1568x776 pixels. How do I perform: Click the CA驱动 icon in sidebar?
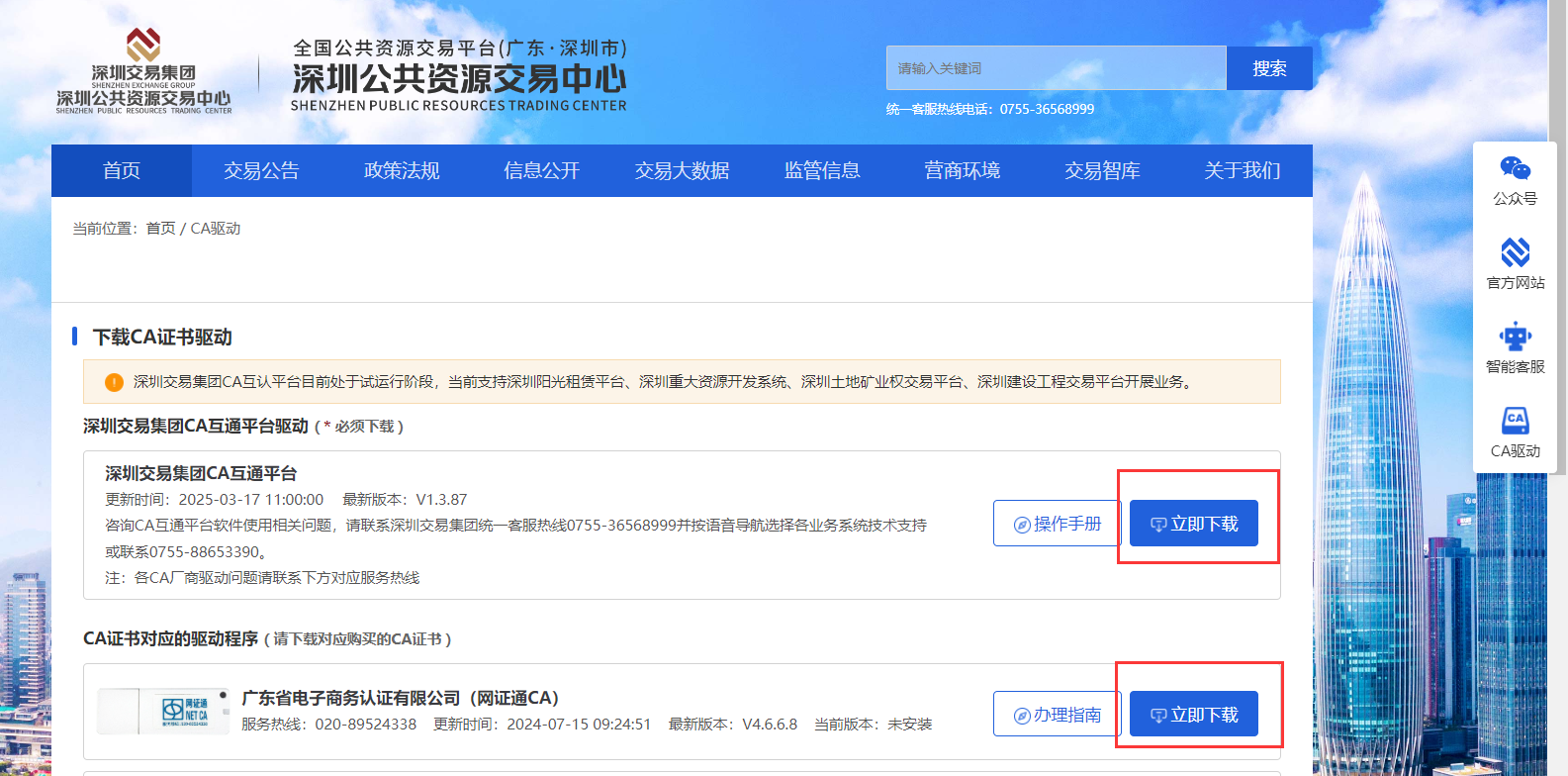pyautogui.click(x=1515, y=422)
